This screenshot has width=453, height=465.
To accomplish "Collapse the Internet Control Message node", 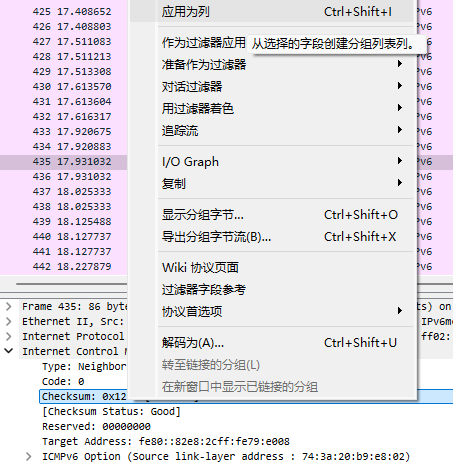I will (x=9, y=351).
